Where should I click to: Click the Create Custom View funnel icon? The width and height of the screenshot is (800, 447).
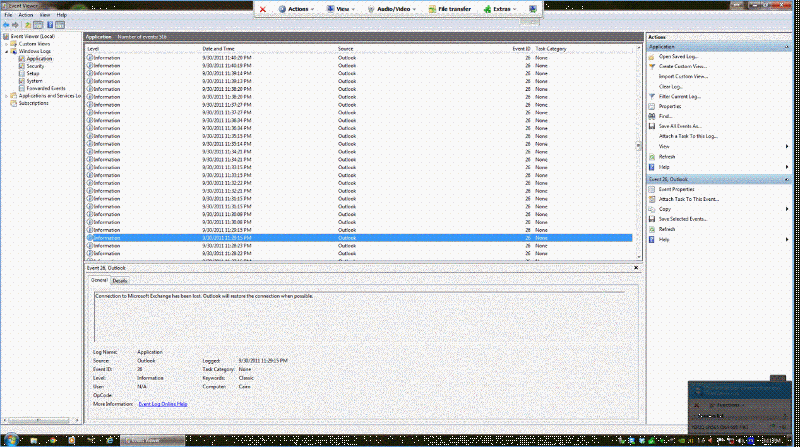click(652, 66)
